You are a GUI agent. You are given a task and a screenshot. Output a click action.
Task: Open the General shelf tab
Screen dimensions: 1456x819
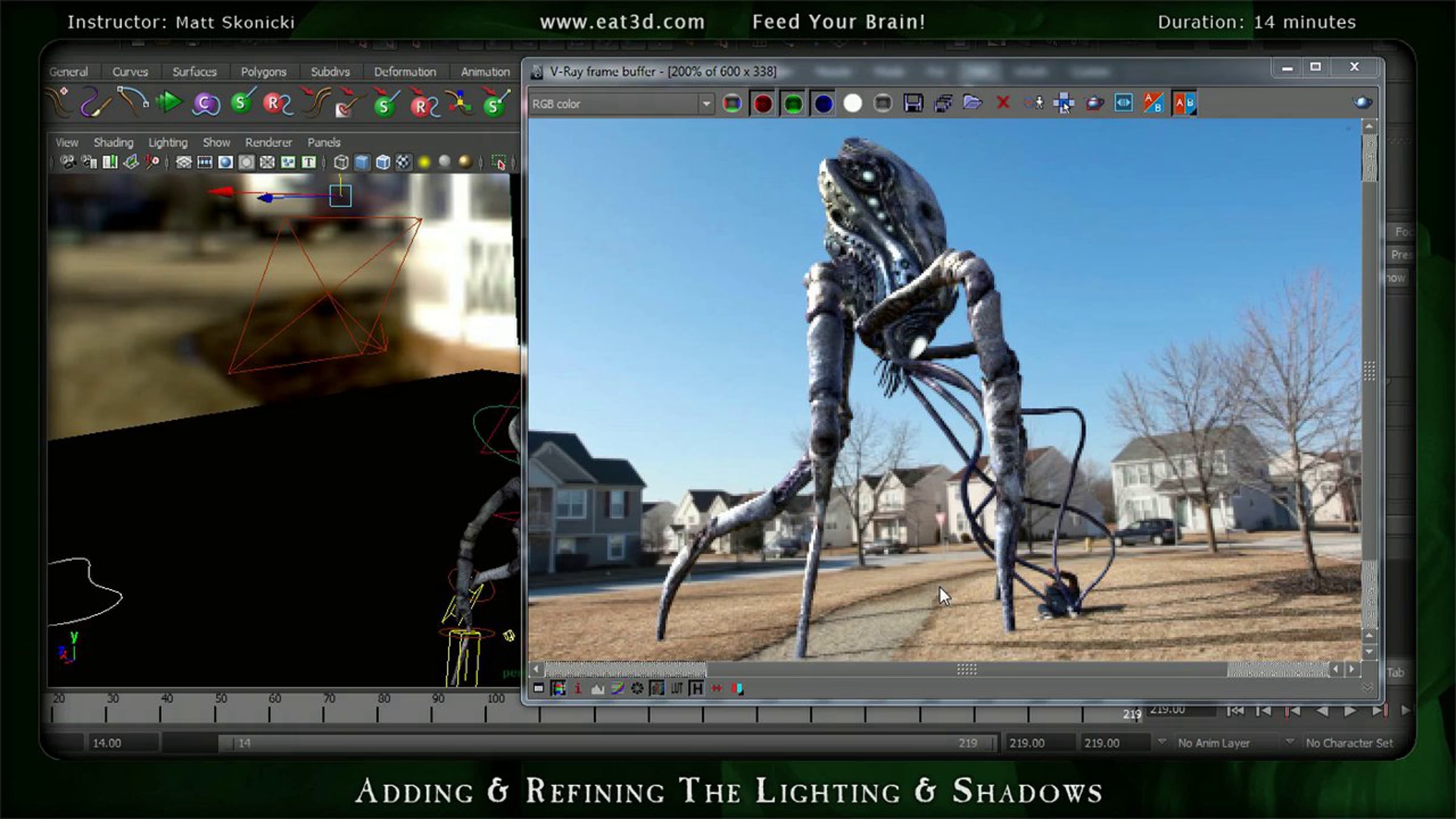pos(69,72)
